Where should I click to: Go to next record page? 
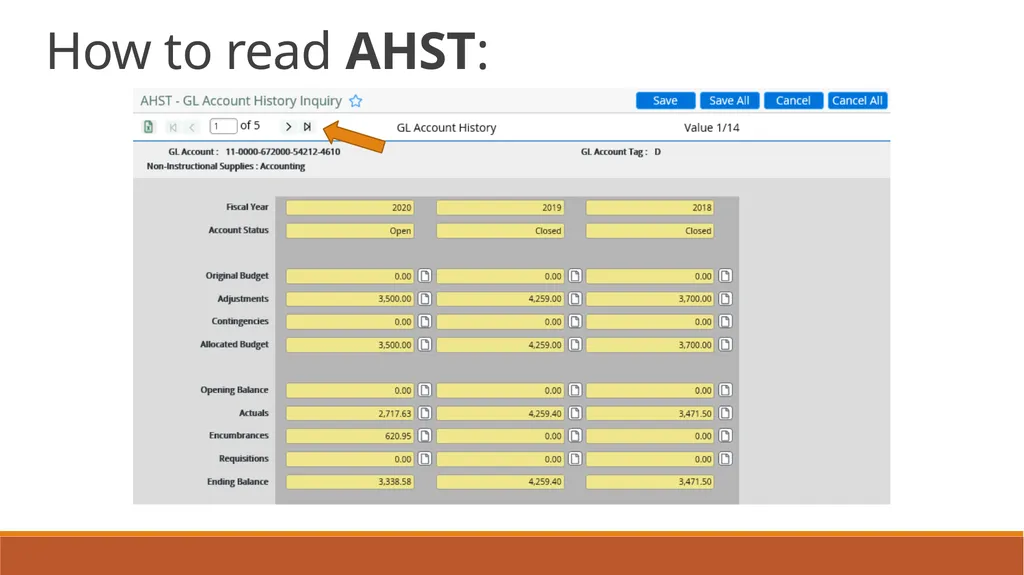pos(288,127)
